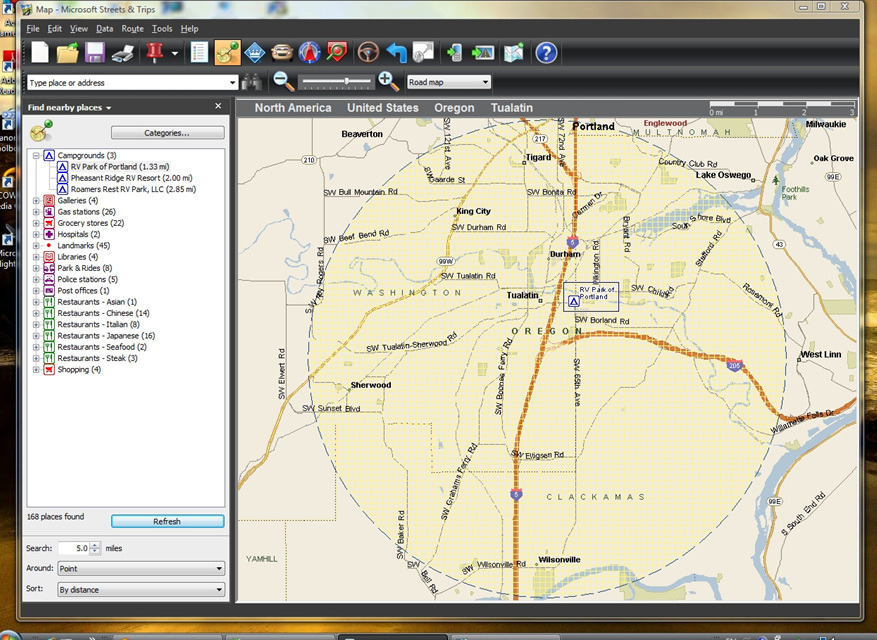Select the red Pushpin tool

click(x=154, y=52)
